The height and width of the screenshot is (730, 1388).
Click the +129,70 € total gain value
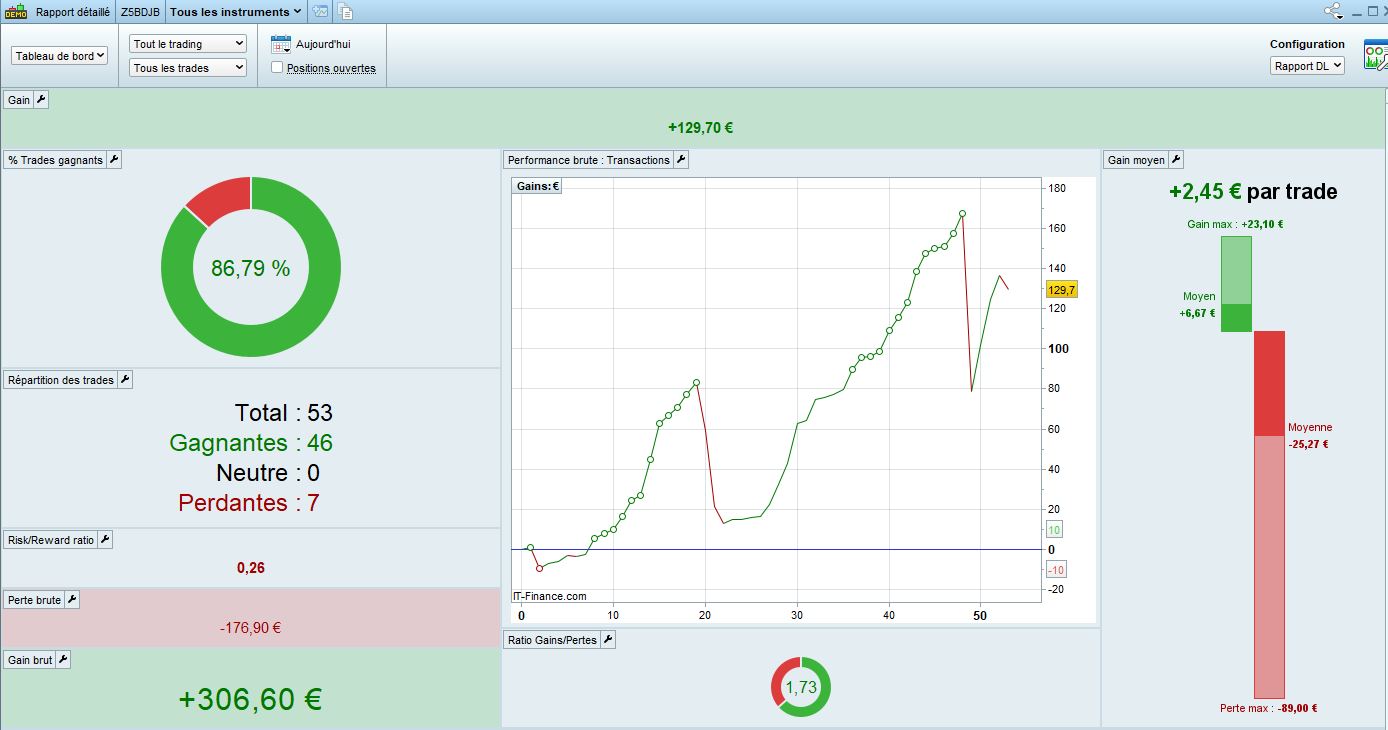coord(701,128)
